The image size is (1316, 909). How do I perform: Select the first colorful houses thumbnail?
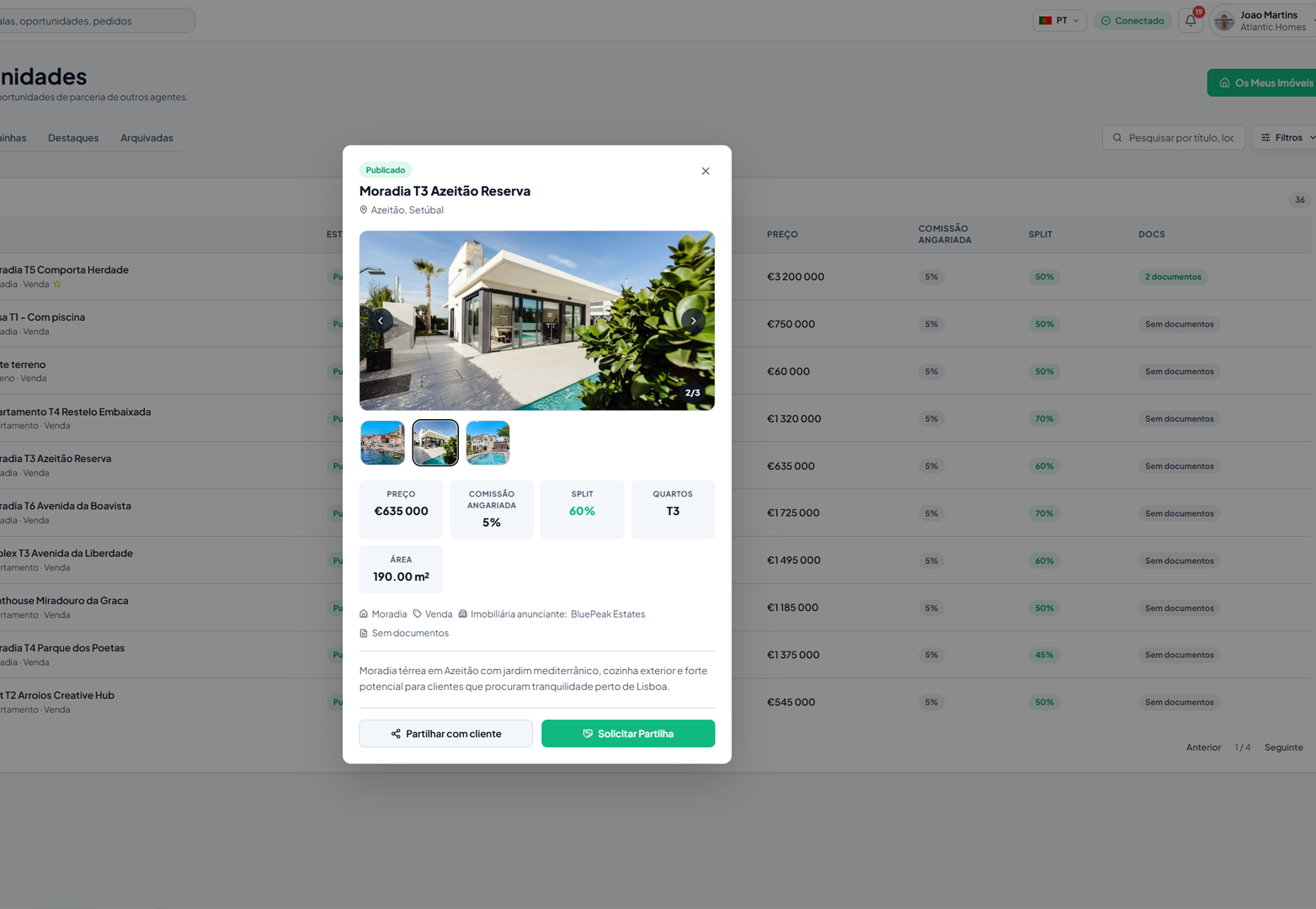[x=382, y=443]
